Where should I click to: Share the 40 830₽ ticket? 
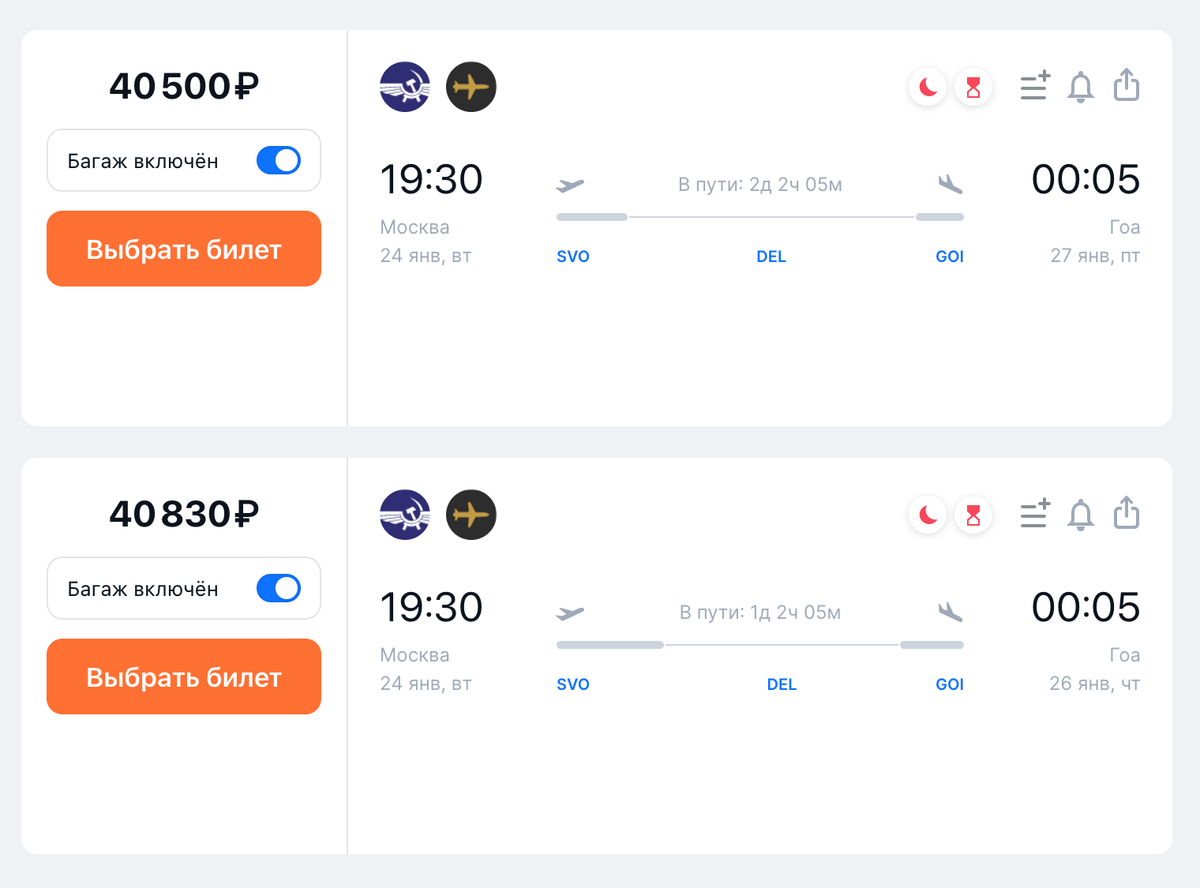(x=1126, y=513)
